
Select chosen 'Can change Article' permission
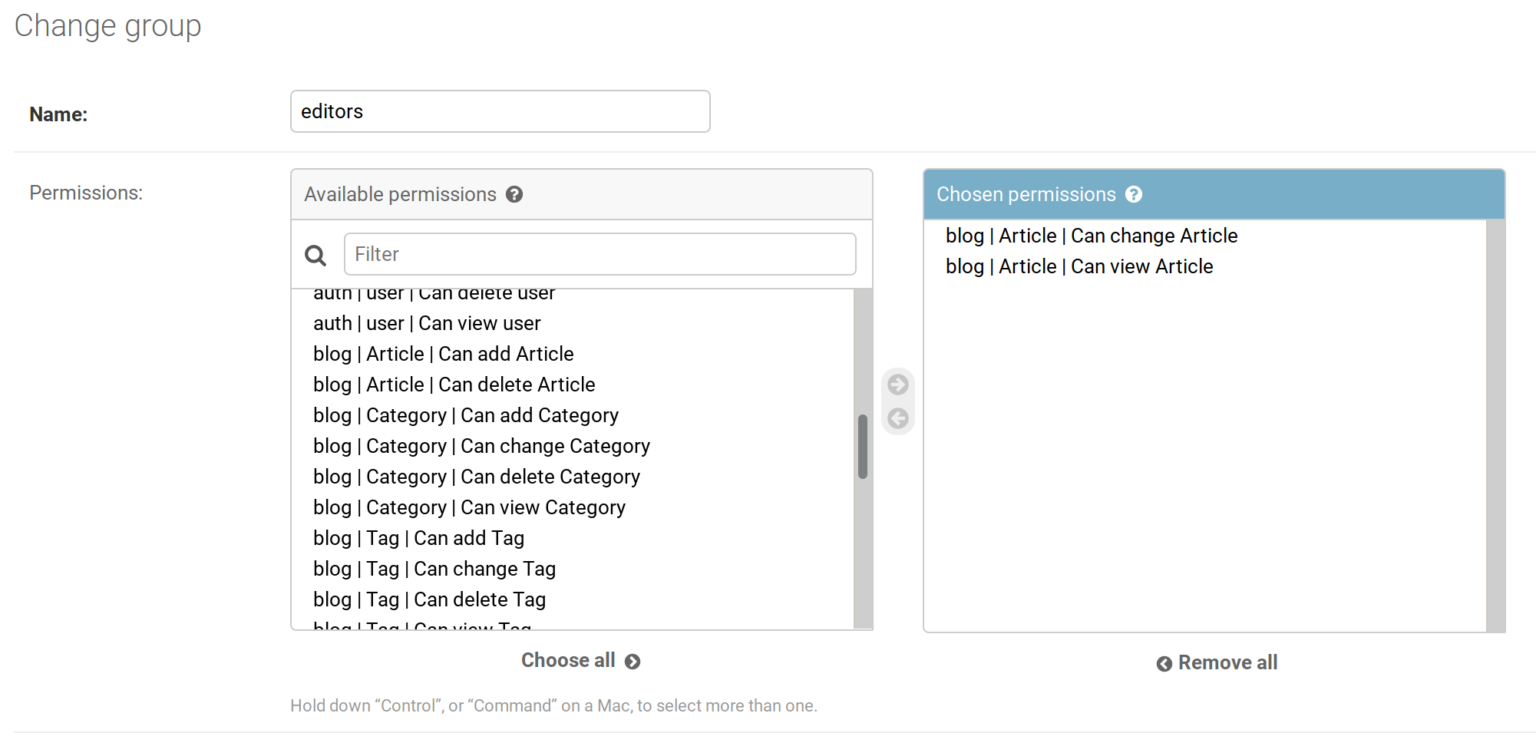[1091, 236]
